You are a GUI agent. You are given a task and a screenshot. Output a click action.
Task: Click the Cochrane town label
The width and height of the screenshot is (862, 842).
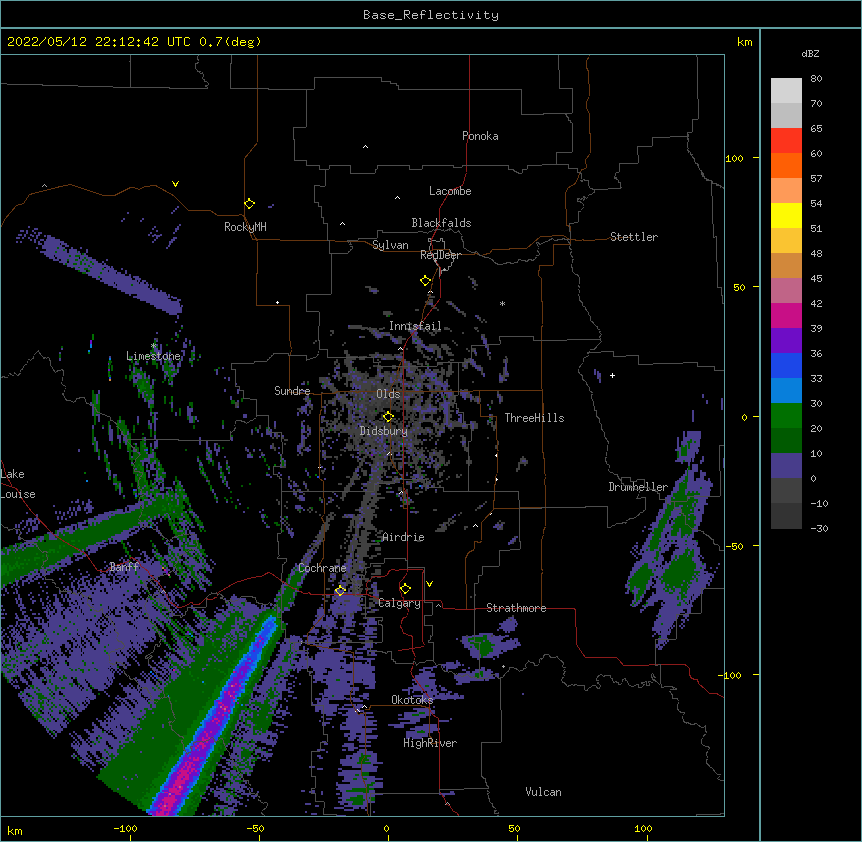pyautogui.click(x=322, y=568)
